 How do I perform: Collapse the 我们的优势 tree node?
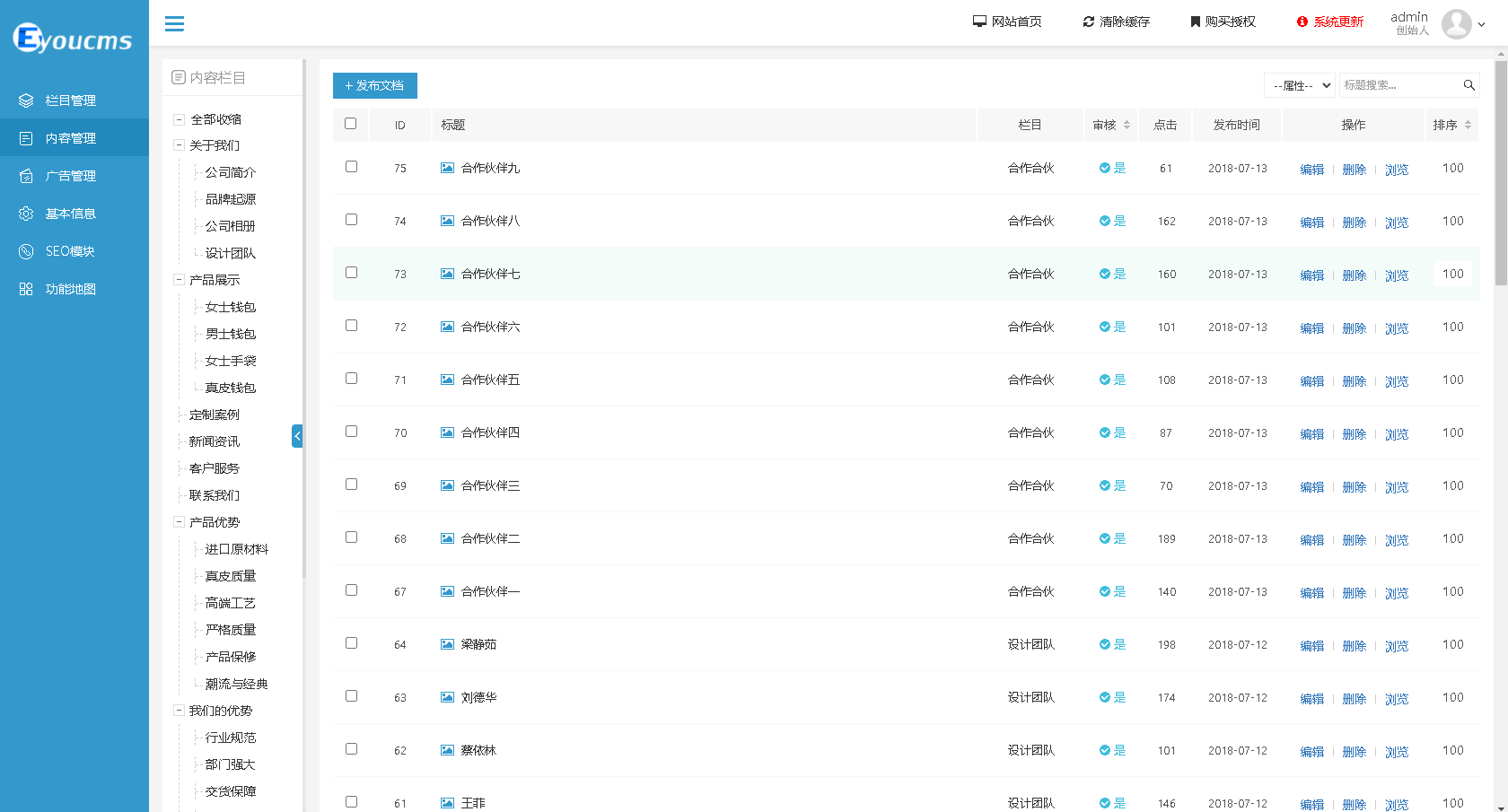point(179,711)
